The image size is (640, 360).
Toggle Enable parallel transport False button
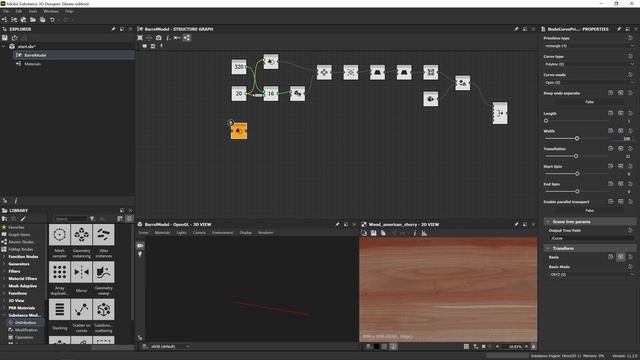pos(589,211)
